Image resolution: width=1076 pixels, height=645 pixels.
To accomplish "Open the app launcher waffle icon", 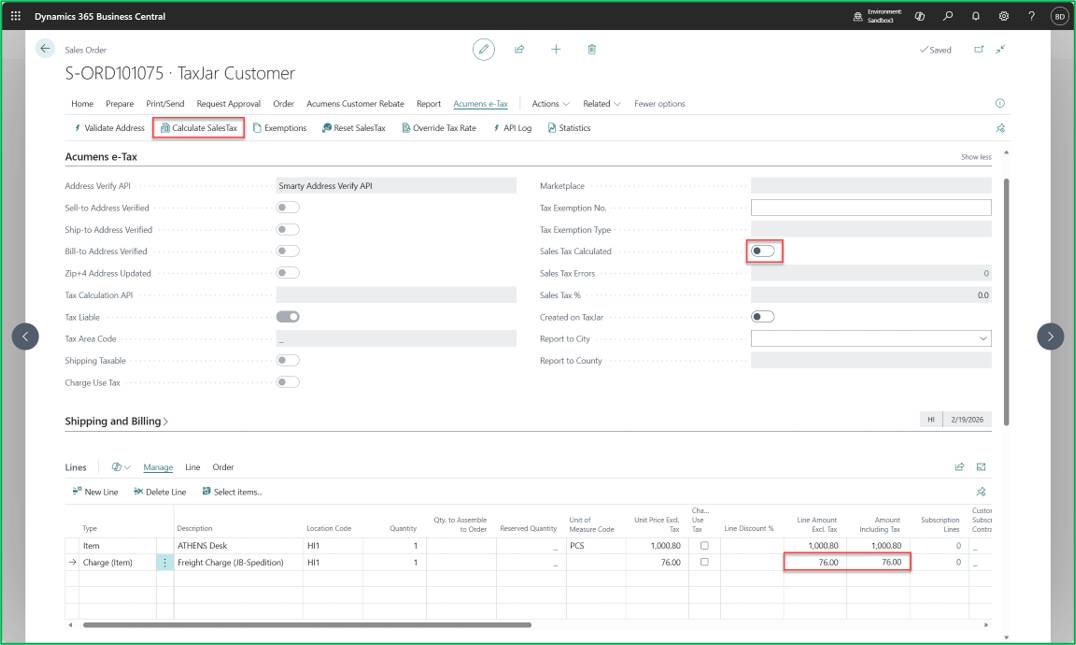I will (16, 16).
